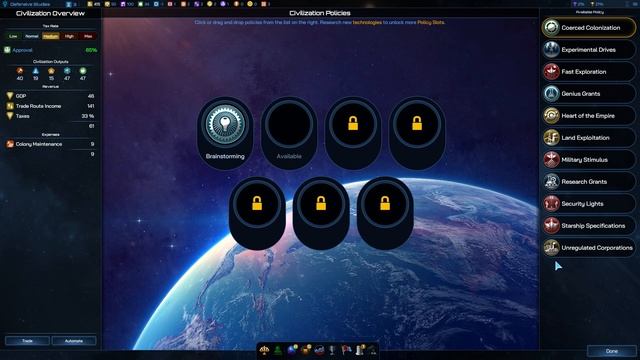
Task: Click the Approval percentage value
Action: [91, 50]
